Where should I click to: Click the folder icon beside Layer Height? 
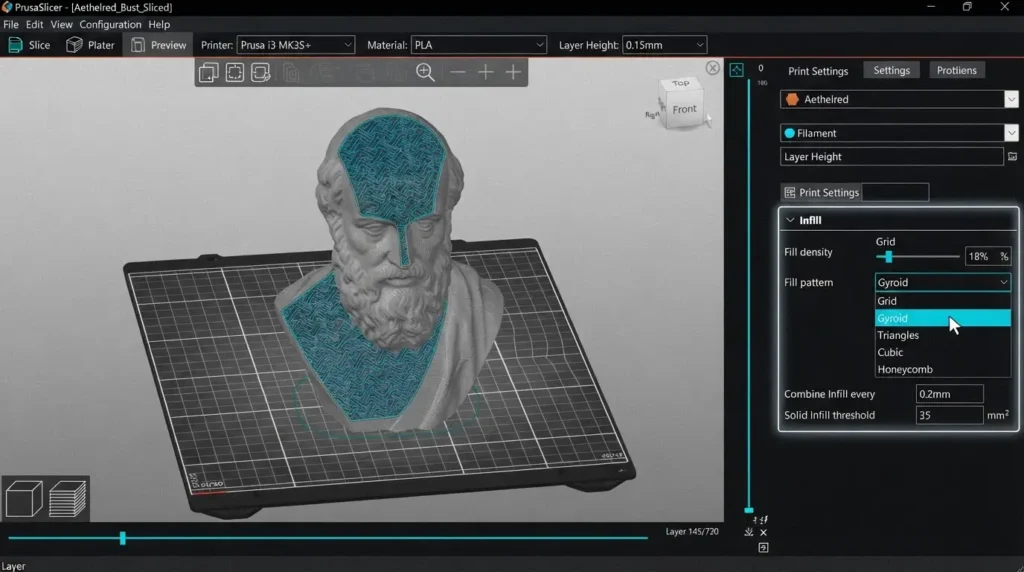click(1012, 157)
